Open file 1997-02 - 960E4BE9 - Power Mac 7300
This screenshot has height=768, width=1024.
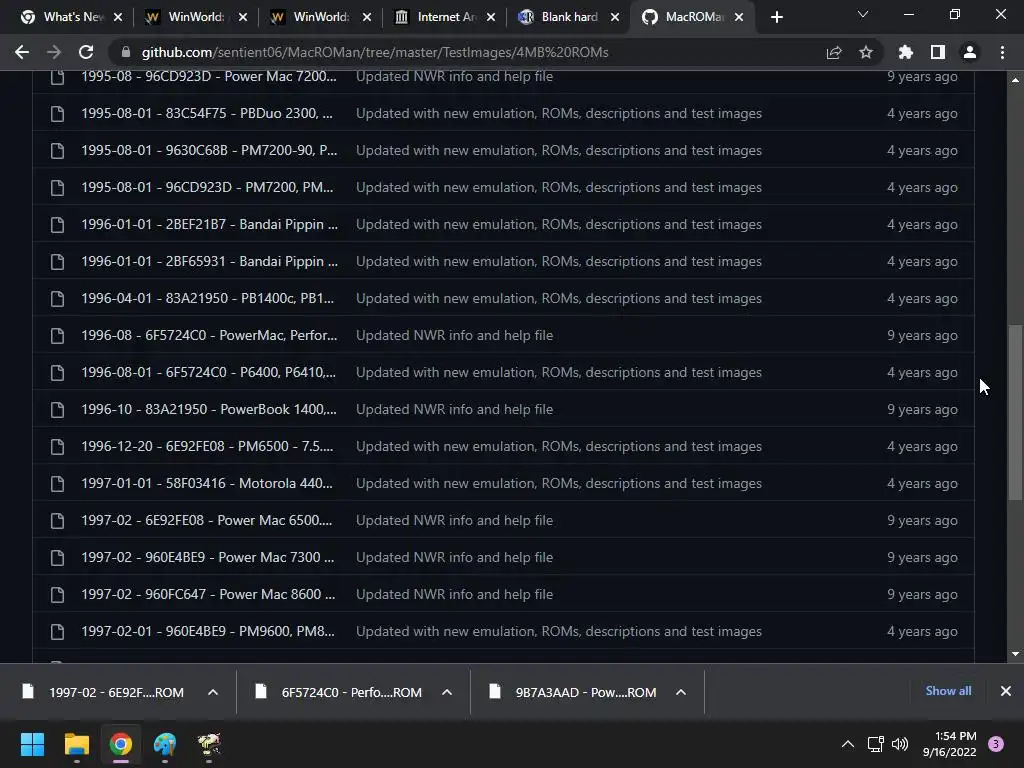tap(208, 557)
